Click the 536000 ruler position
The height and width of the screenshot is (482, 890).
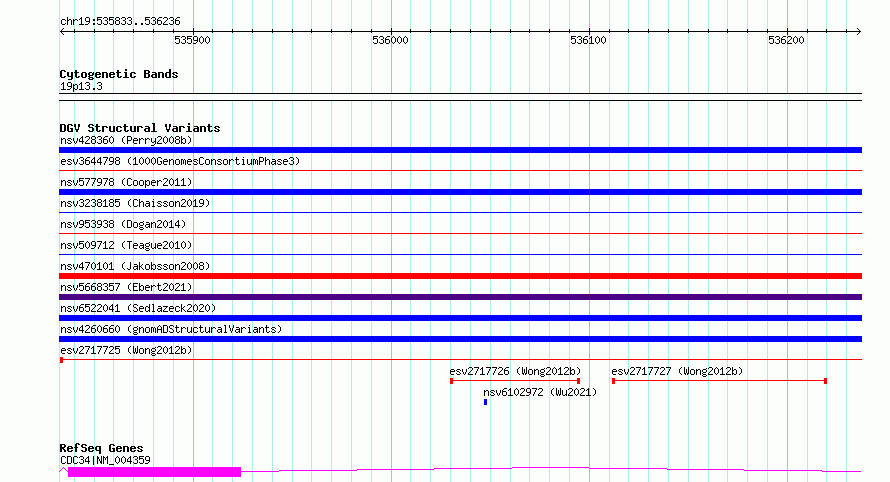[x=391, y=40]
